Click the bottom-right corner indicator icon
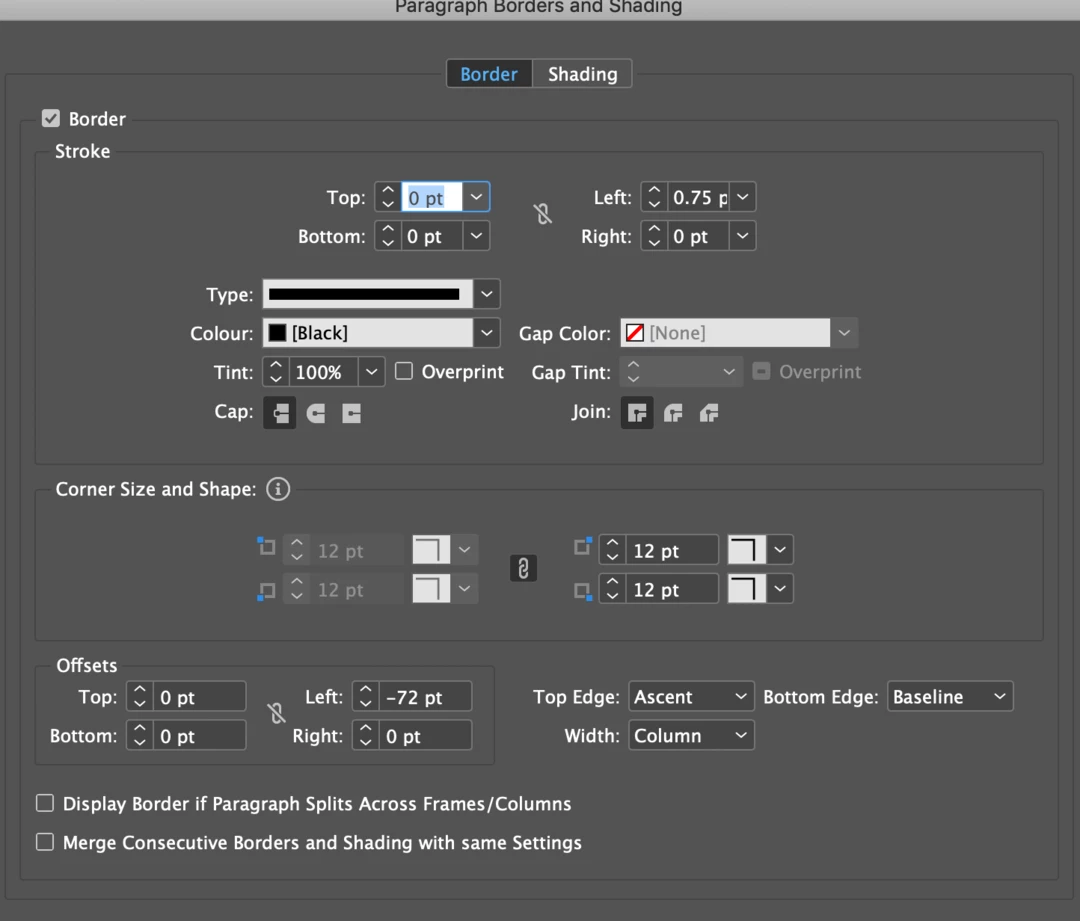The height and width of the screenshot is (921, 1080). coord(583,591)
